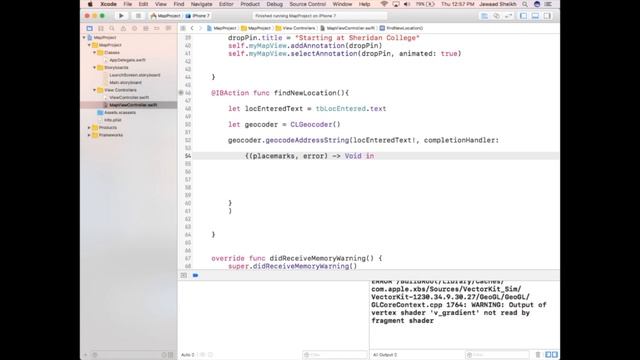Switch to the Version editor
640x360 pixels.
coord(509,16)
